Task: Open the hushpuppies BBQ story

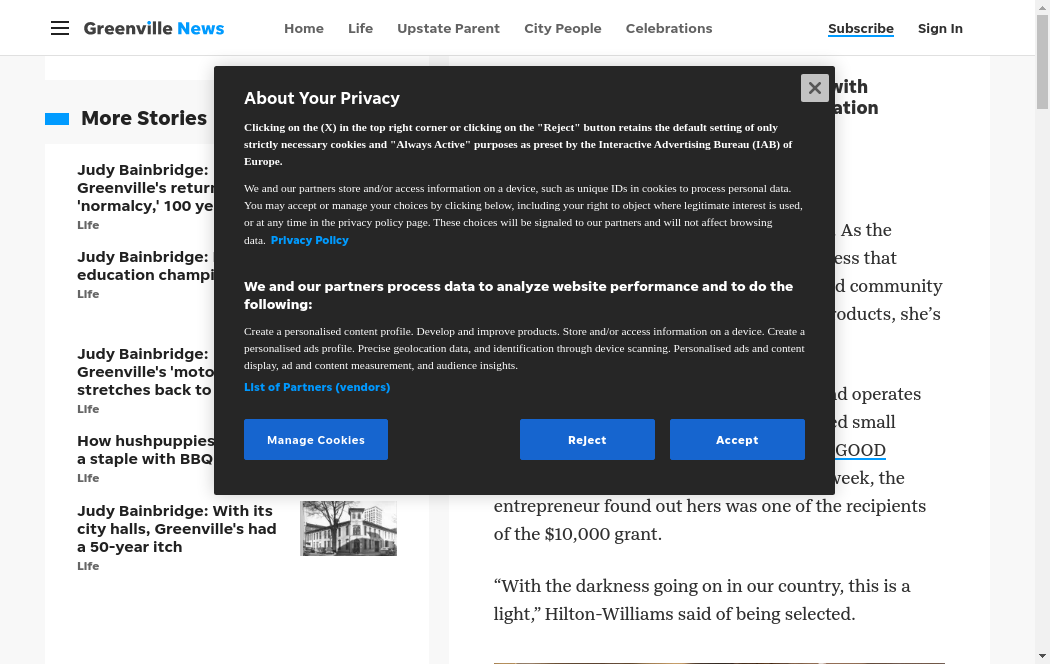Action: [x=146, y=450]
